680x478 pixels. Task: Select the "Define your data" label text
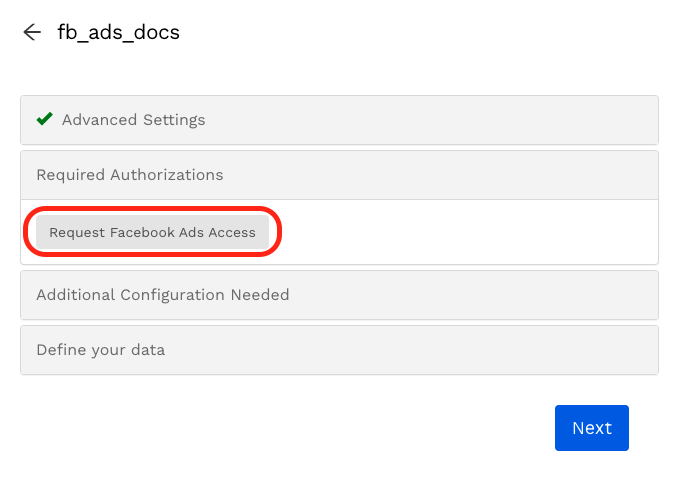tap(100, 350)
